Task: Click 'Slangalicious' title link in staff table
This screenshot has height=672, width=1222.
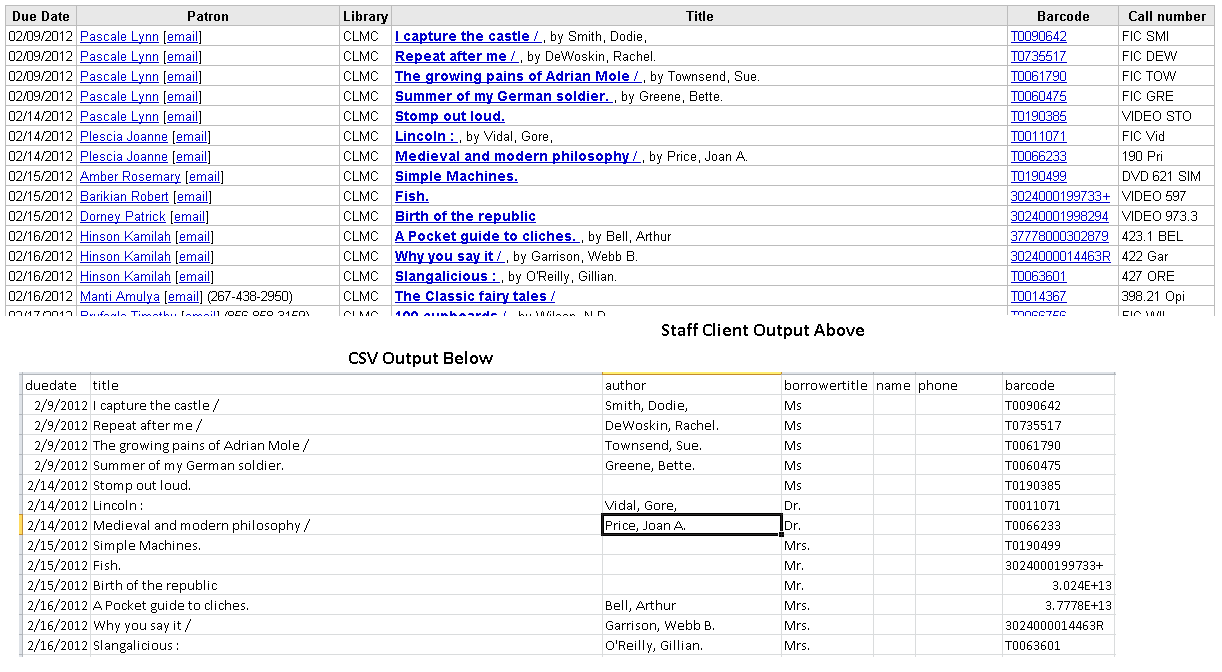Action: 445,276
